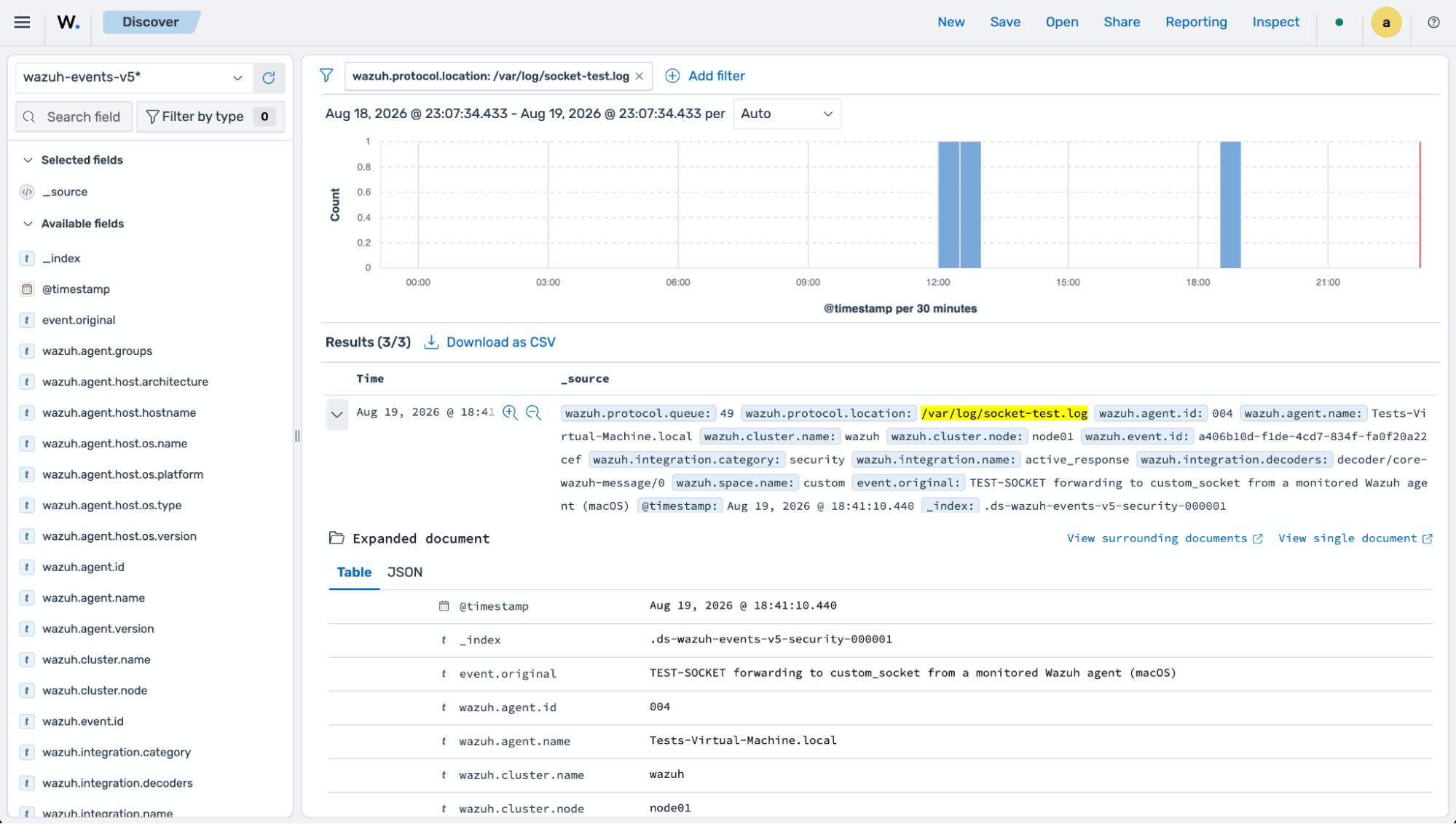Viewport: 1456px width, 824px height.
Task: Click the @timestamp calendar type icon in sidebar
Action: [27, 289]
